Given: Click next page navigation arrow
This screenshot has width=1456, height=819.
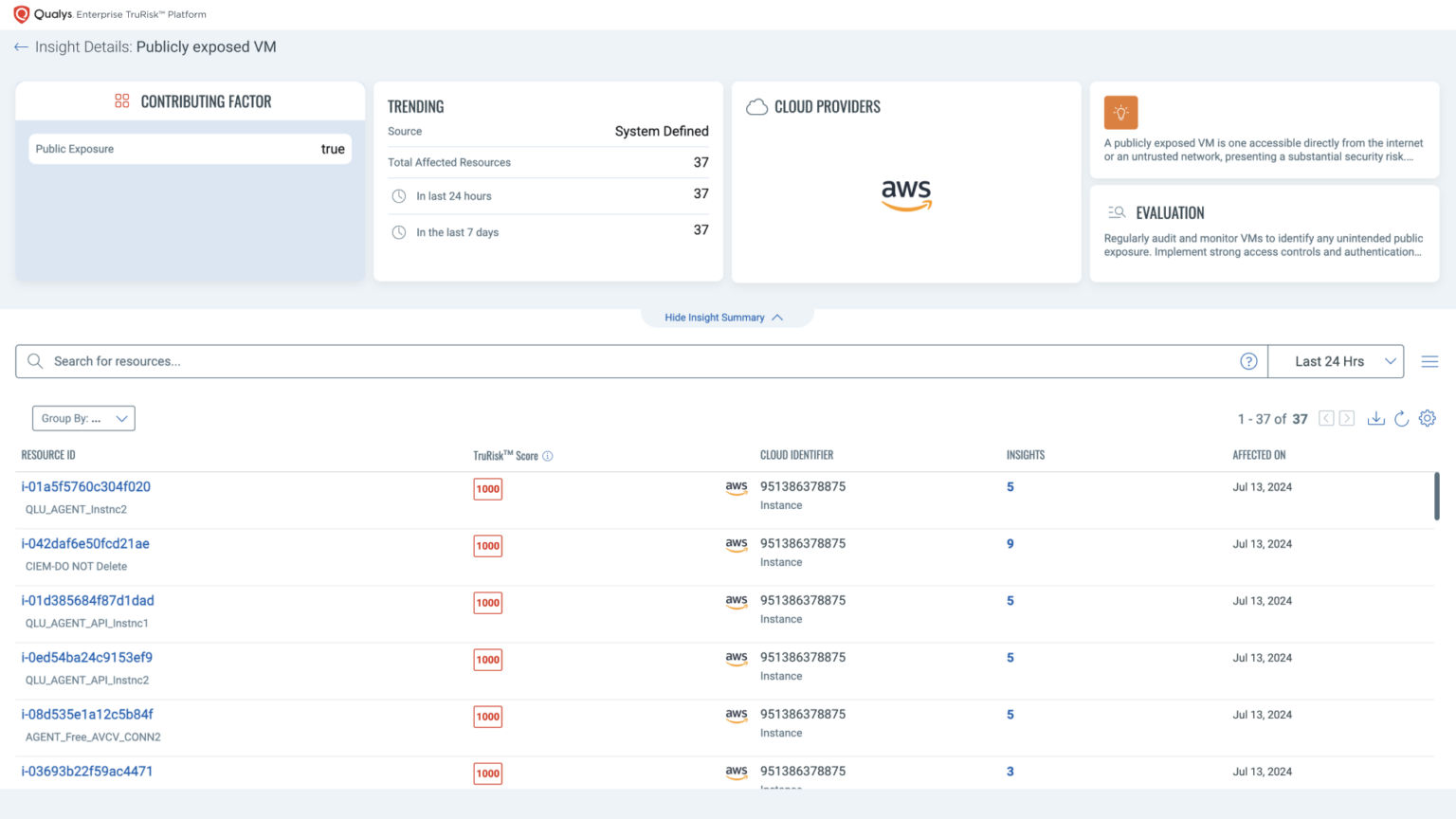Looking at the screenshot, I should pyautogui.click(x=1347, y=418).
